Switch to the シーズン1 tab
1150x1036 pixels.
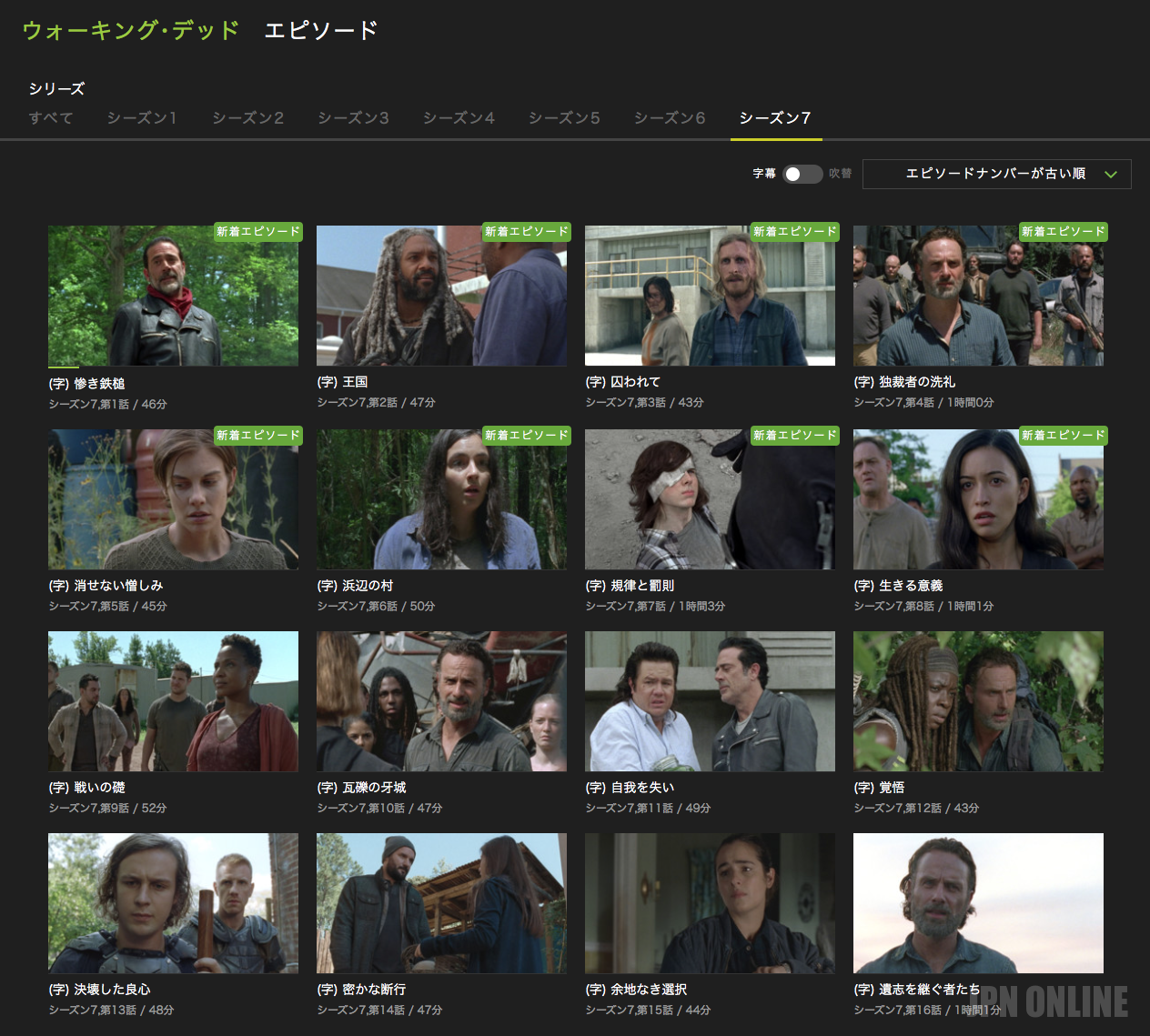[142, 118]
